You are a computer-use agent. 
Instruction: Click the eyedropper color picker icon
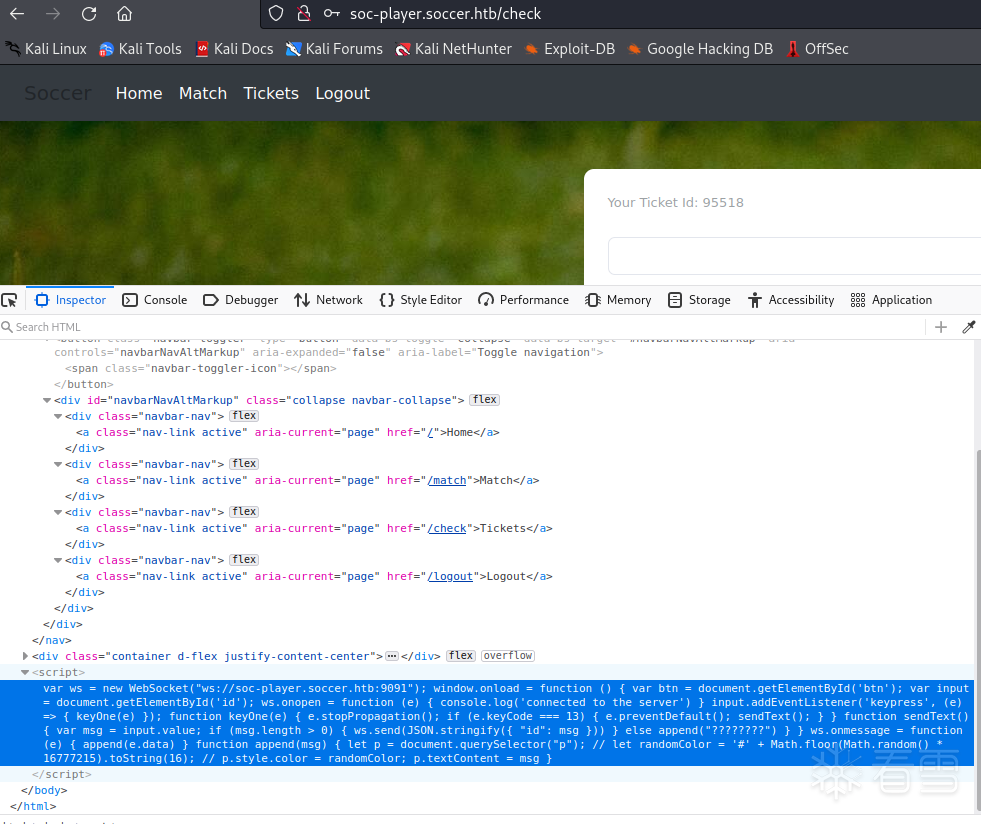968,327
